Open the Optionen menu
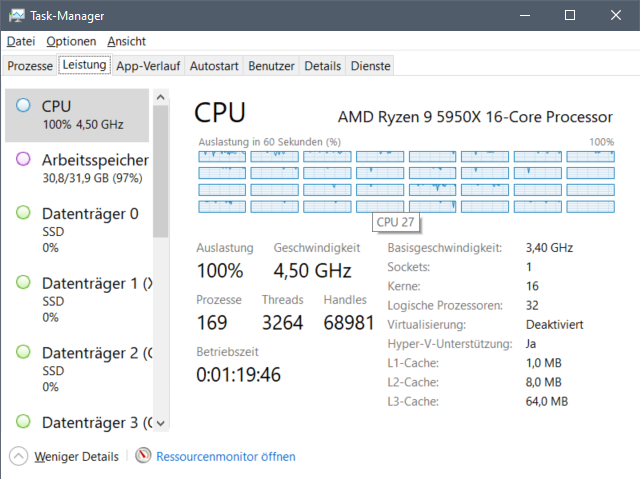640x479 pixels. 71,41
